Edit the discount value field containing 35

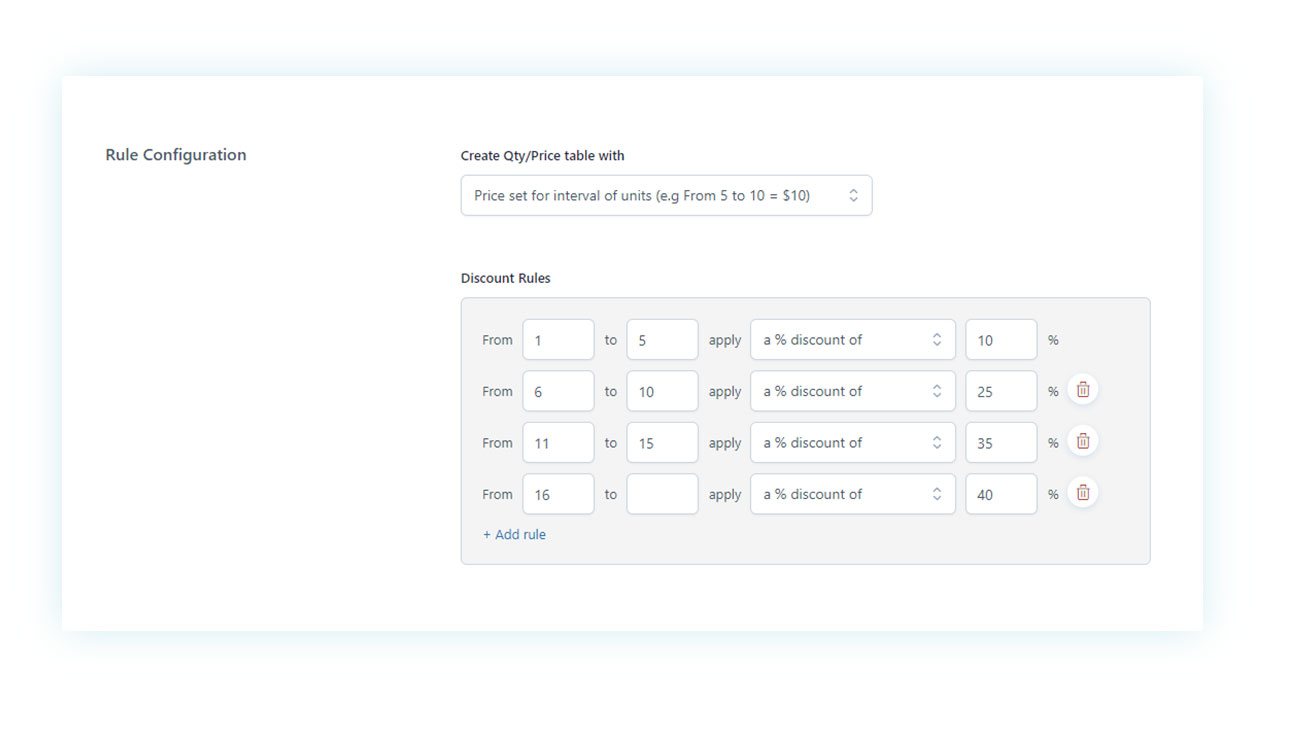click(x=1001, y=443)
